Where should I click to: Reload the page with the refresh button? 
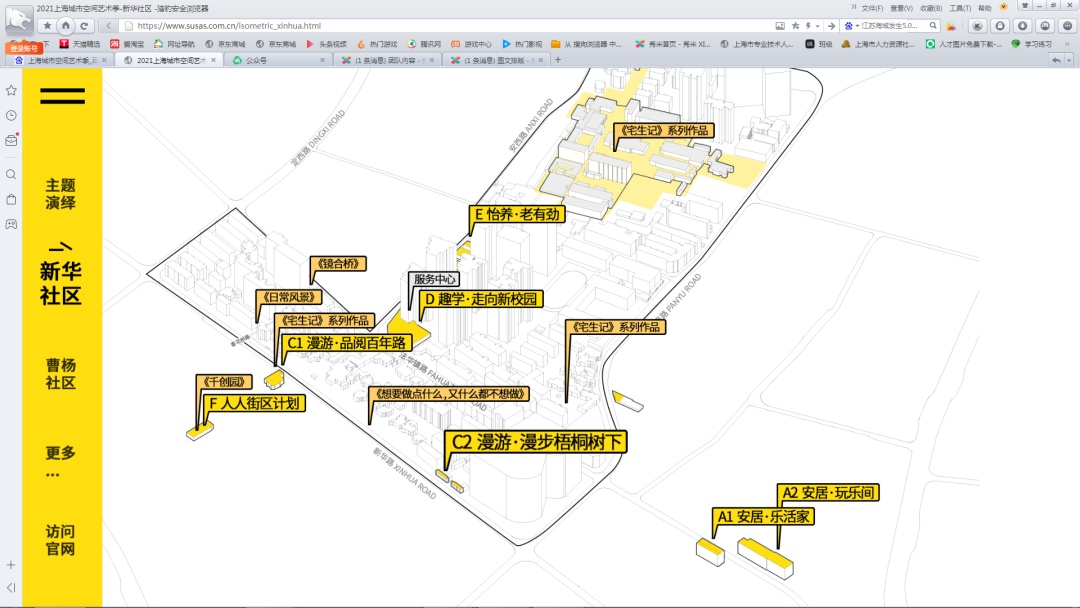click(85, 25)
